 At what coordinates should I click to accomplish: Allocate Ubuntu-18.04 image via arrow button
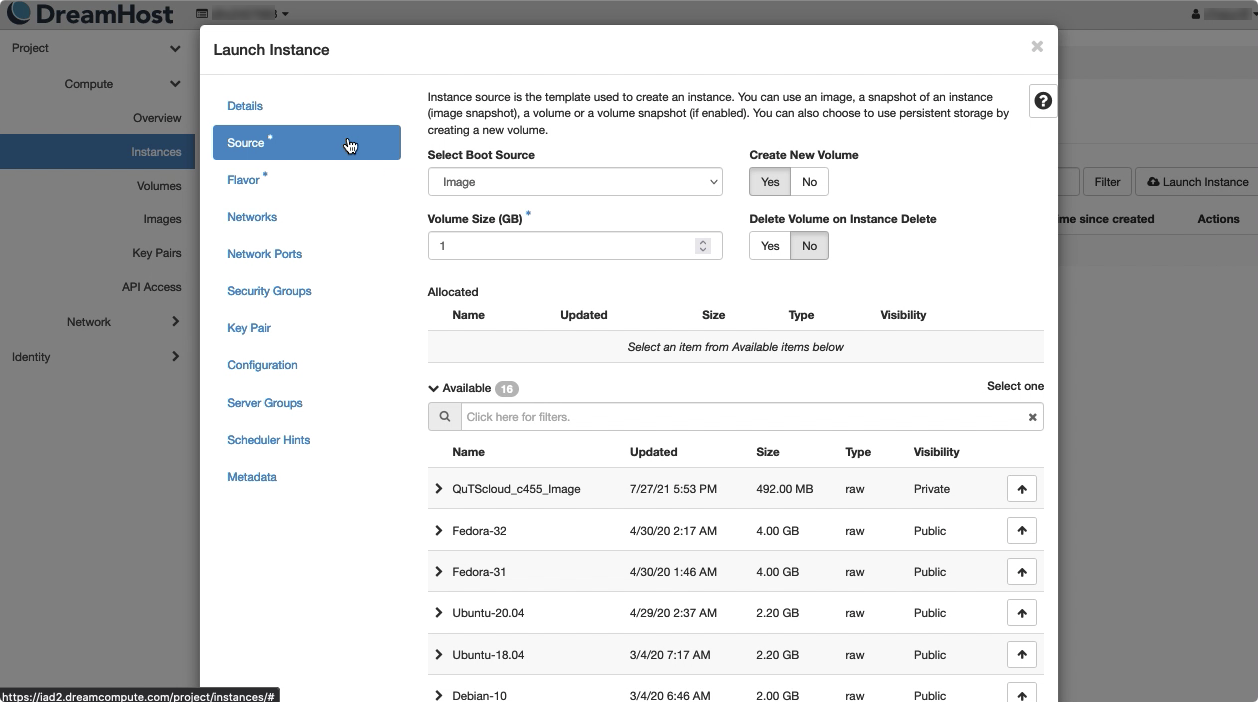click(1021, 655)
